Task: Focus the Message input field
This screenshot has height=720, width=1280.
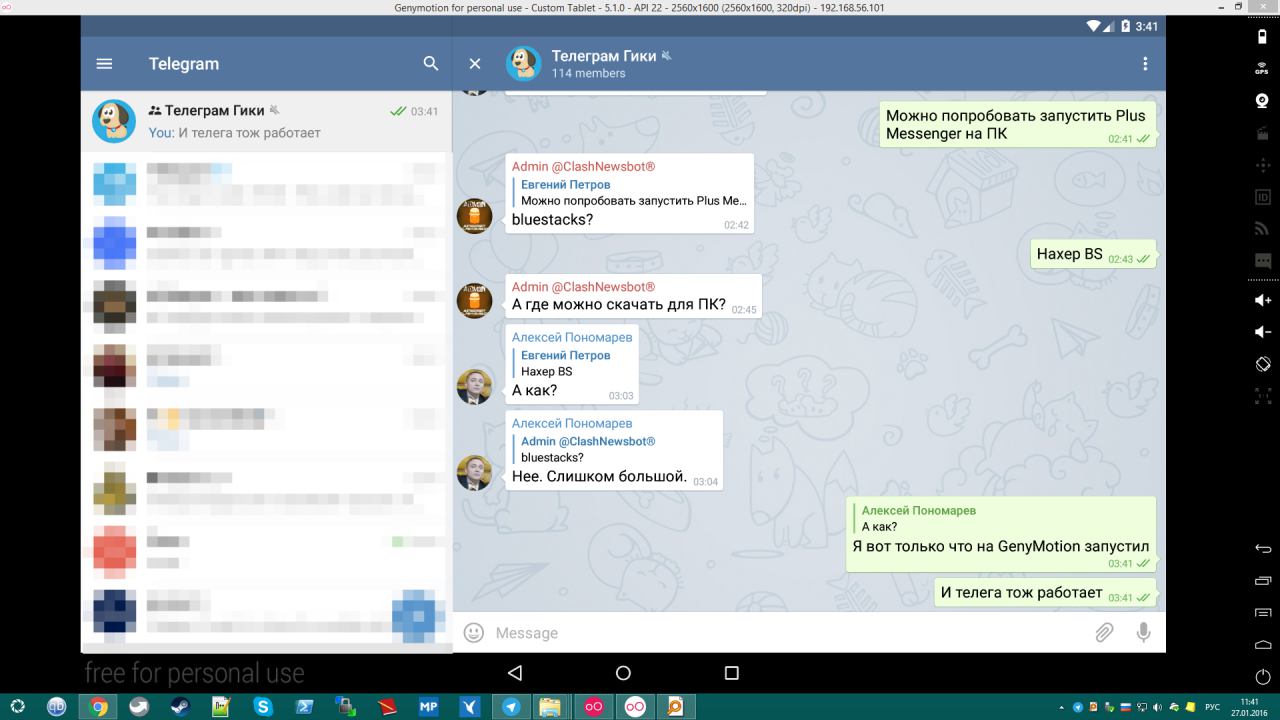Action: (x=790, y=633)
